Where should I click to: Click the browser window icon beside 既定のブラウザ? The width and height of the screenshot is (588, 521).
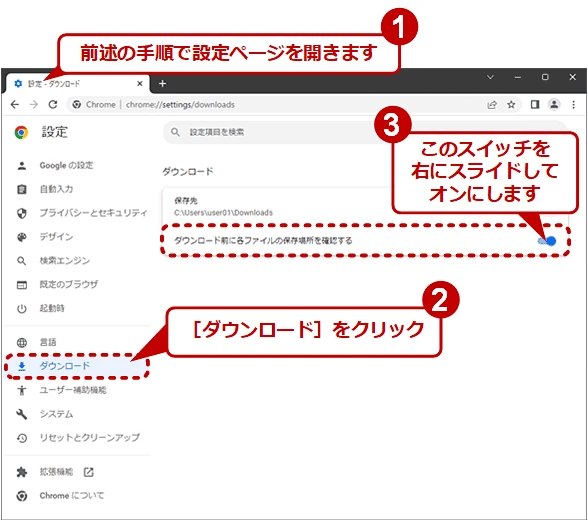point(22,285)
